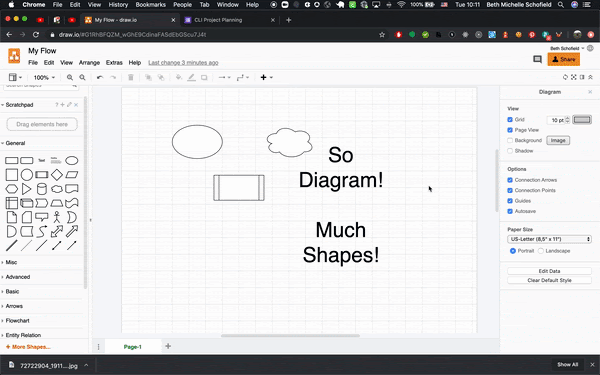600x375 pixels.
Task: Open the More Shapes link
Action: tap(28, 347)
